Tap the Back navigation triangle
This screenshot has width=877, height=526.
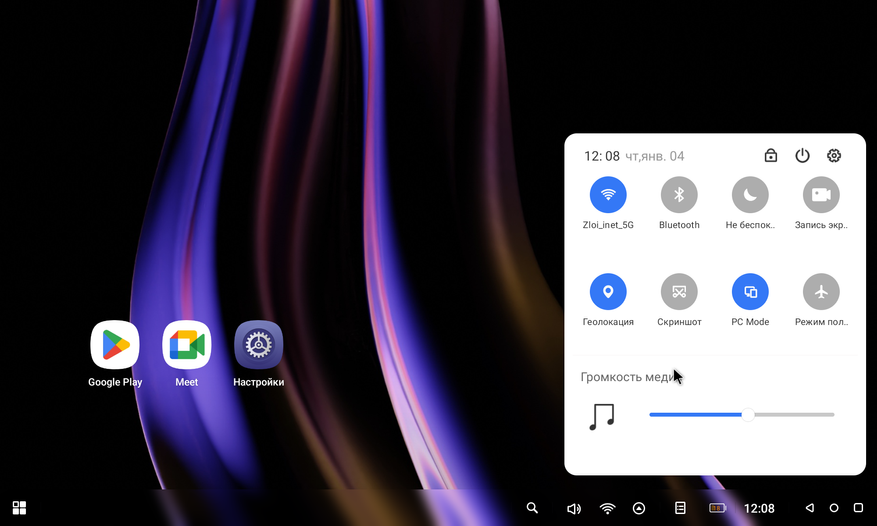click(809, 508)
